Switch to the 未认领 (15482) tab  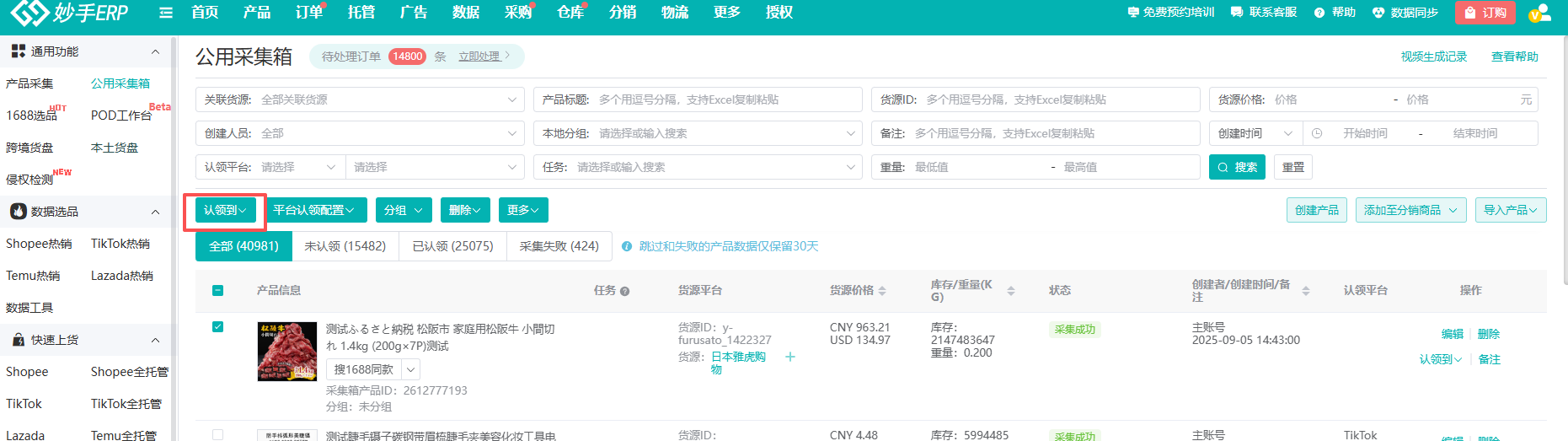pos(345,246)
